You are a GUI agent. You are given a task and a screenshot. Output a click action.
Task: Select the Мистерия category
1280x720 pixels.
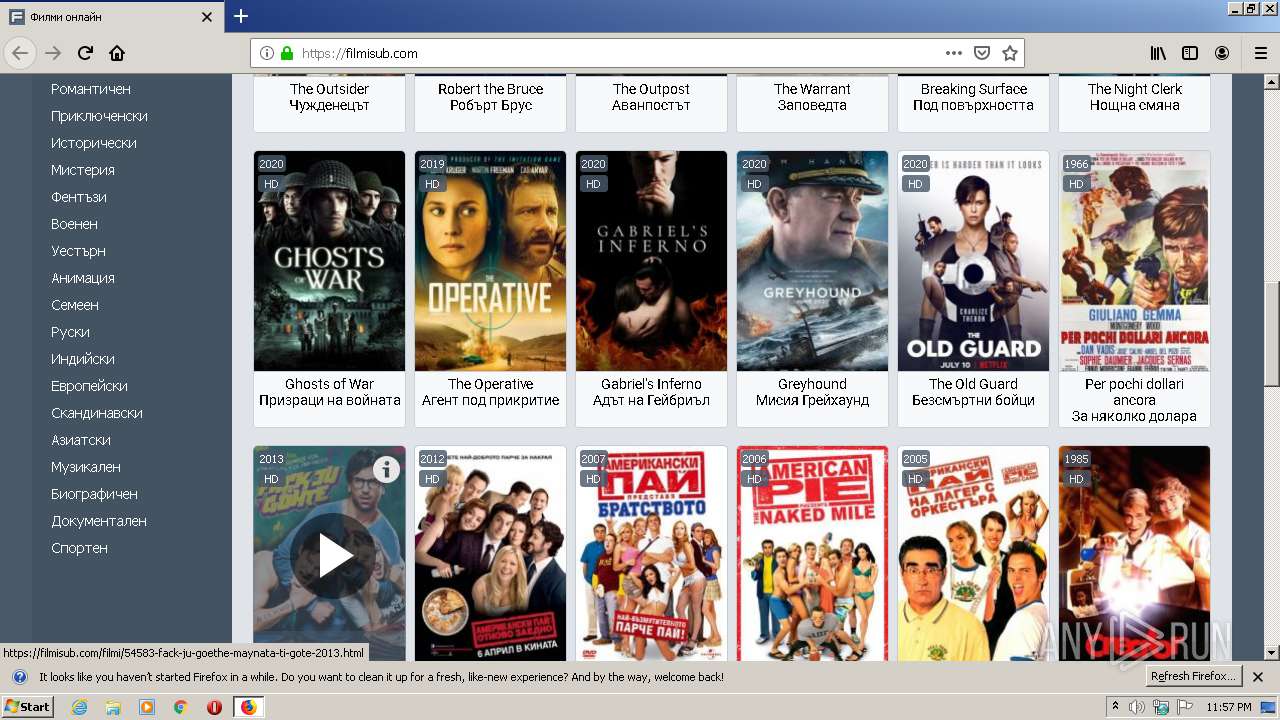[x=83, y=170]
